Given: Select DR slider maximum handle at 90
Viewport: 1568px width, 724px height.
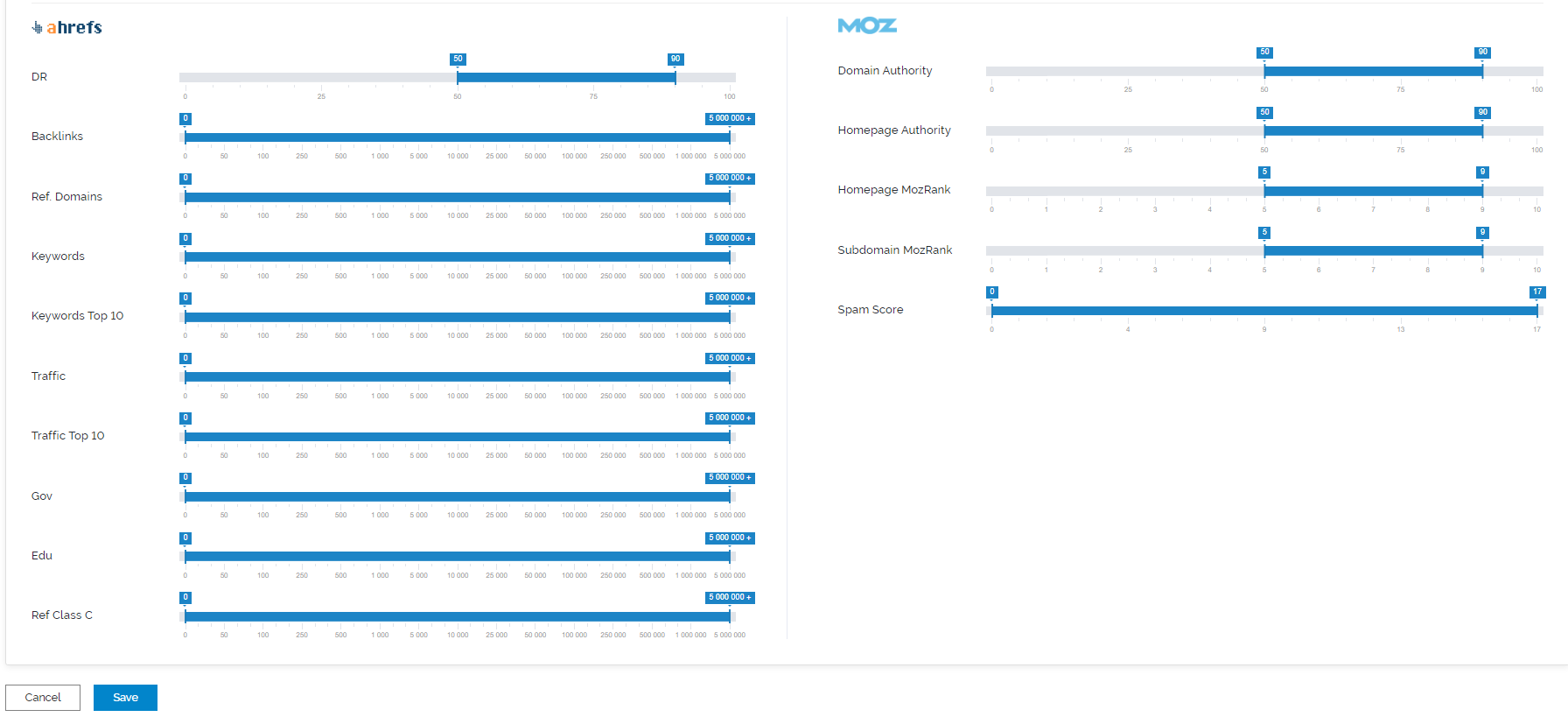Looking at the screenshot, I should click(675, 77).
